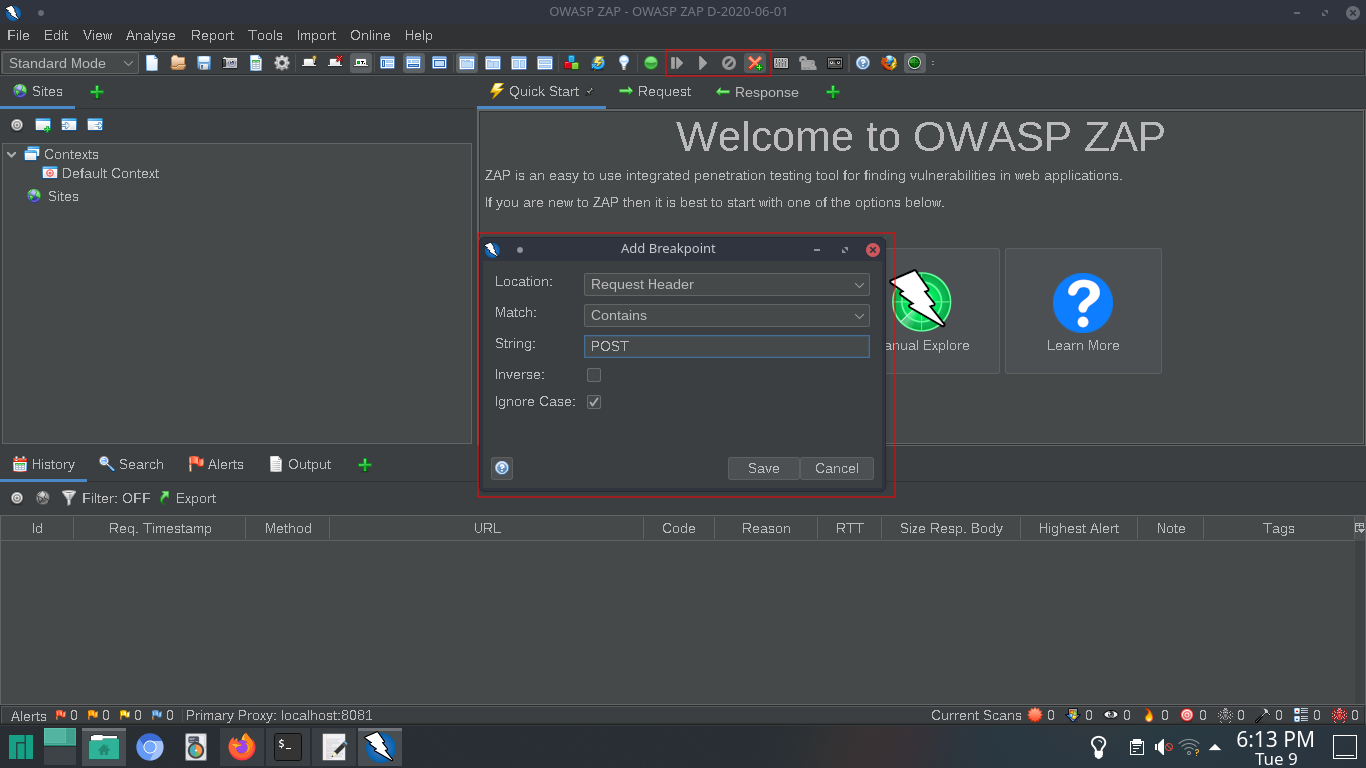This screenshot has width=1366, height=768.
Task: Click the orange burst Current Scans icon
Action: (1035, 715)
